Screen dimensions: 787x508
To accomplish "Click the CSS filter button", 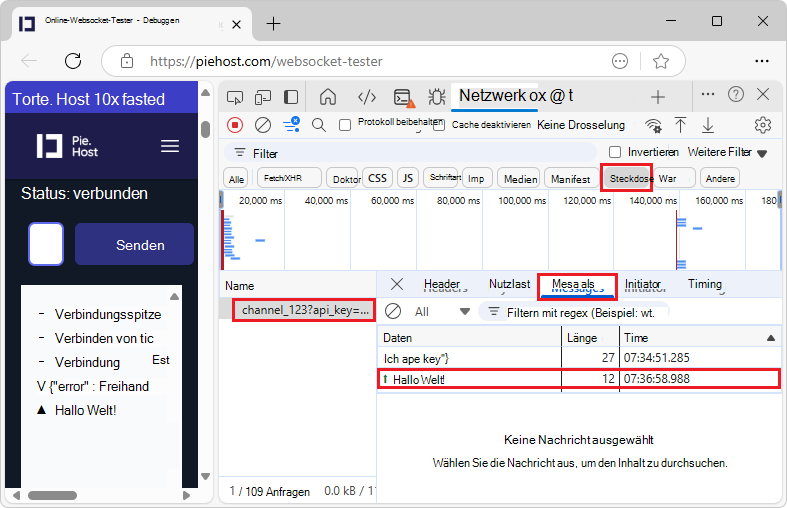I will tap(377, 178).
